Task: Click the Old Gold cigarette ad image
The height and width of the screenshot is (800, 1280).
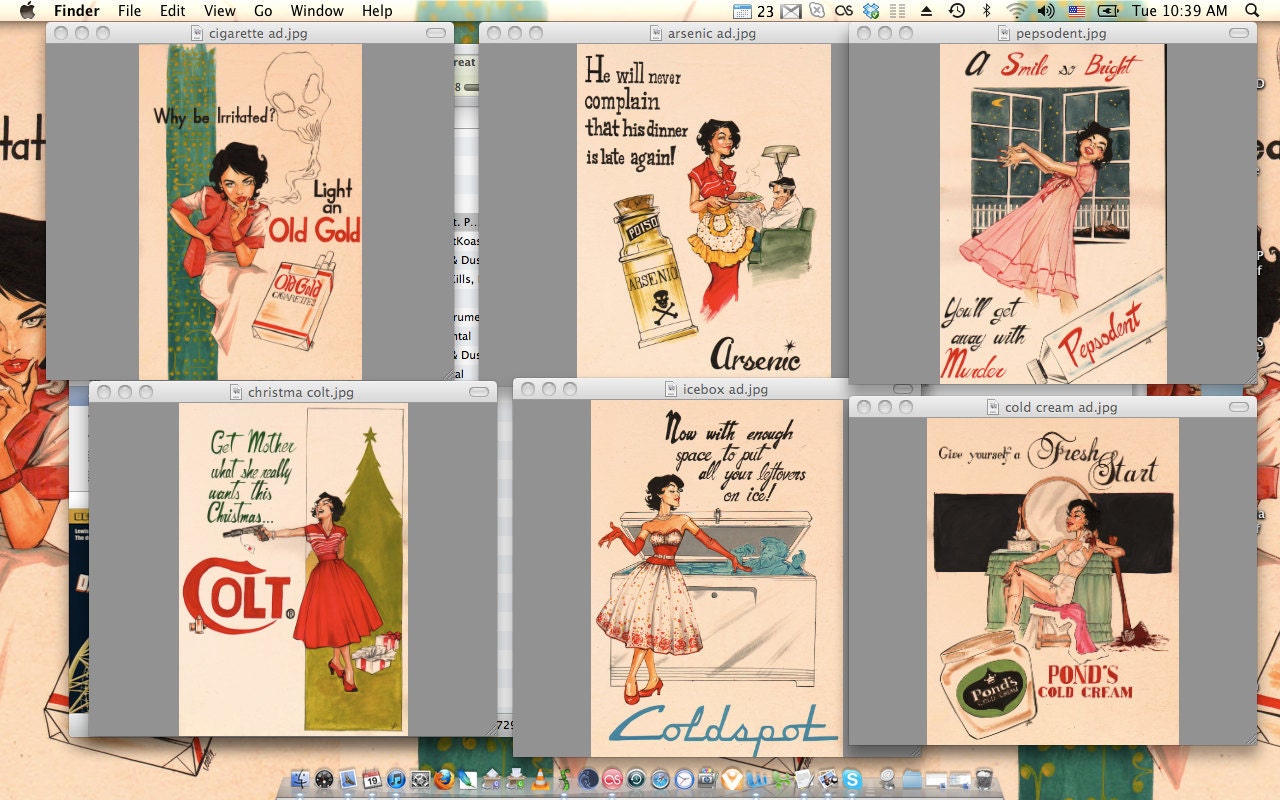Action: (250, 211)
